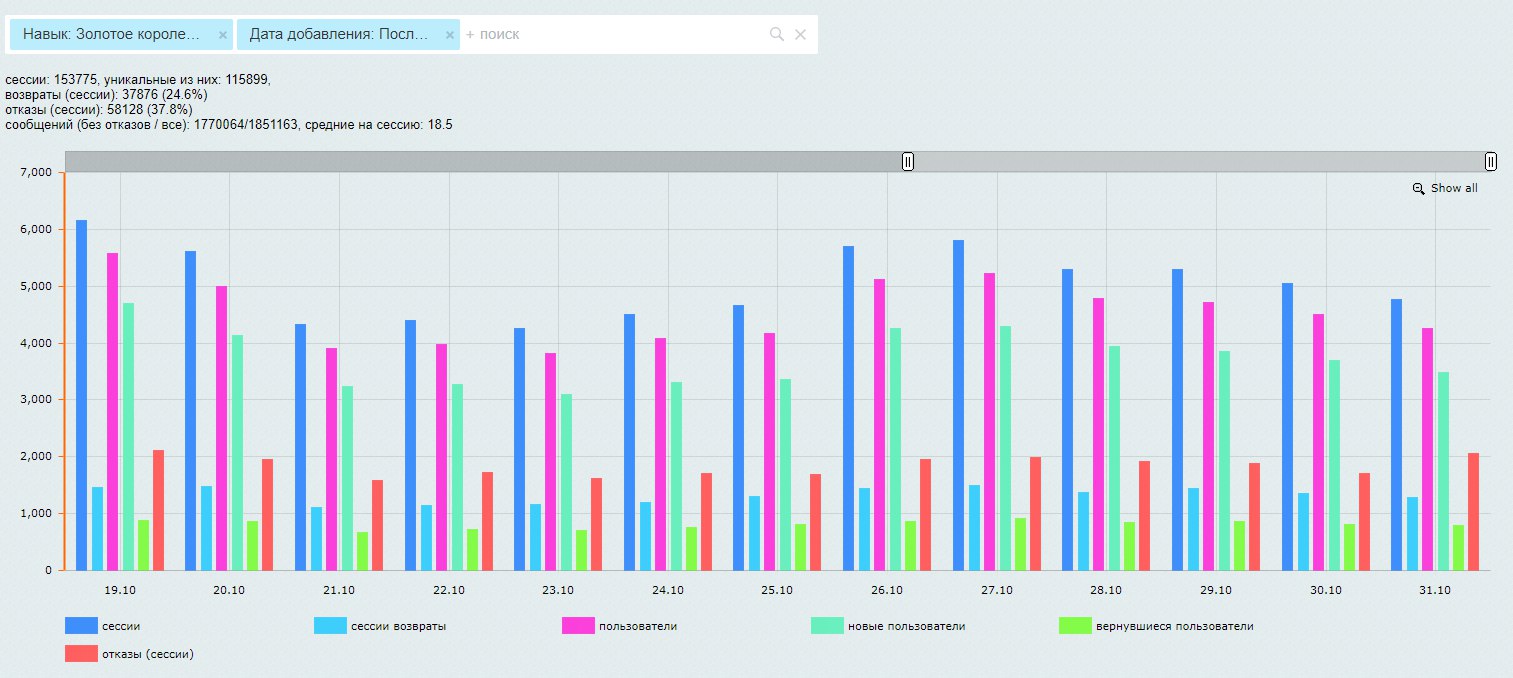1513x678 pixels.
Task: Click the search magnifier icon
Action: click(x=776, y=34)
